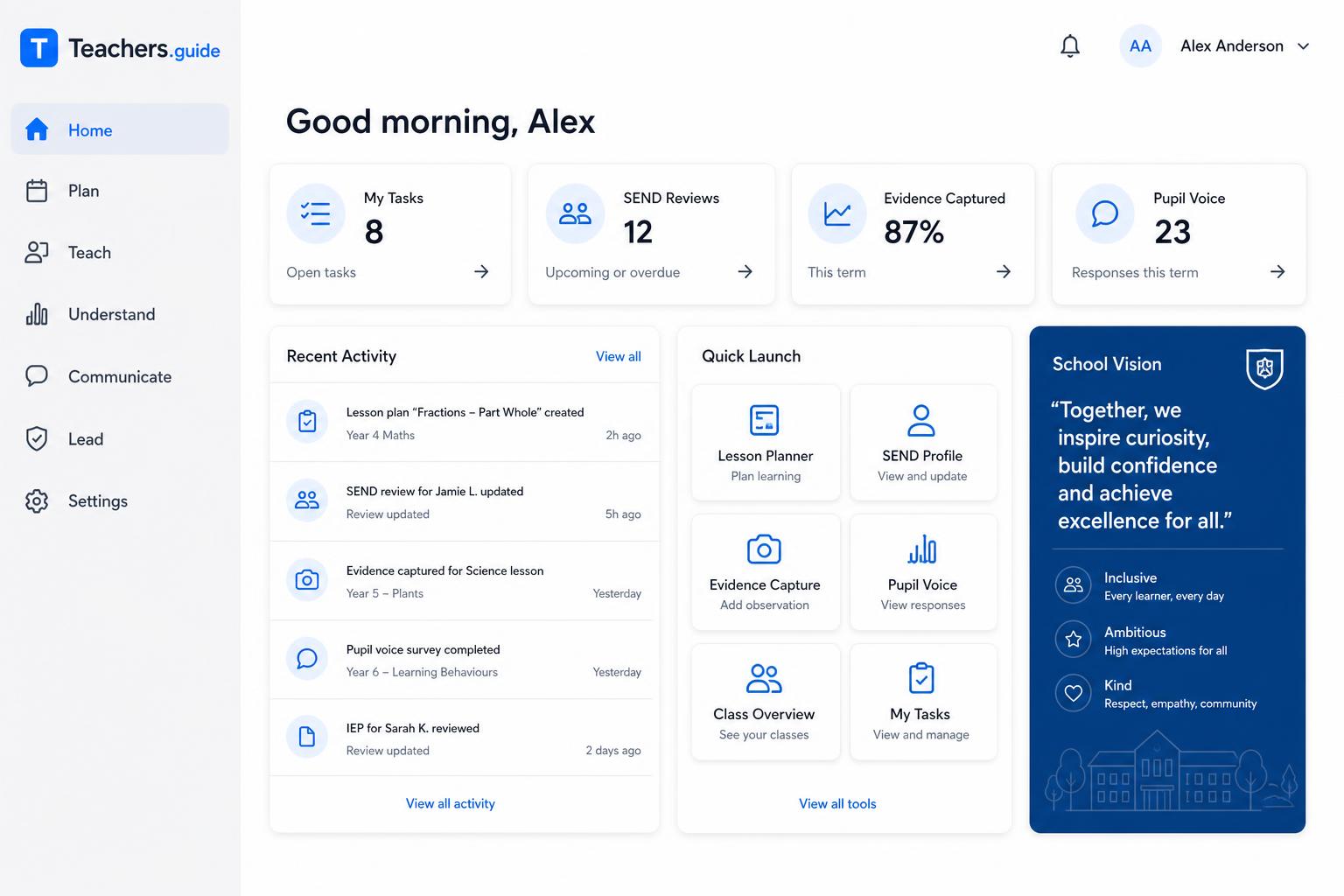The width and height of the screenshot is (1344, 896).
Task: Click the School Vision quote text
Action: 1142,465
